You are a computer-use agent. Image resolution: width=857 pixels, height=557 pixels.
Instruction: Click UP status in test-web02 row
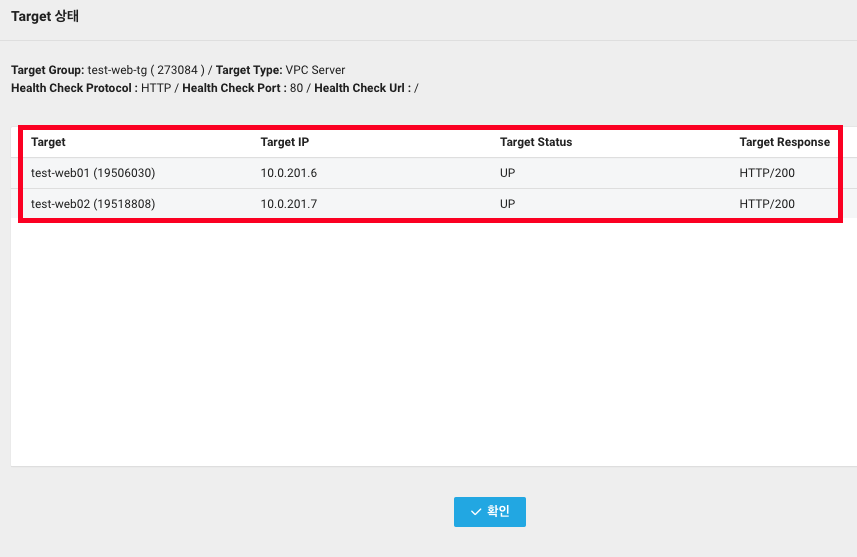pyautogui.click(x=507, y=204)
